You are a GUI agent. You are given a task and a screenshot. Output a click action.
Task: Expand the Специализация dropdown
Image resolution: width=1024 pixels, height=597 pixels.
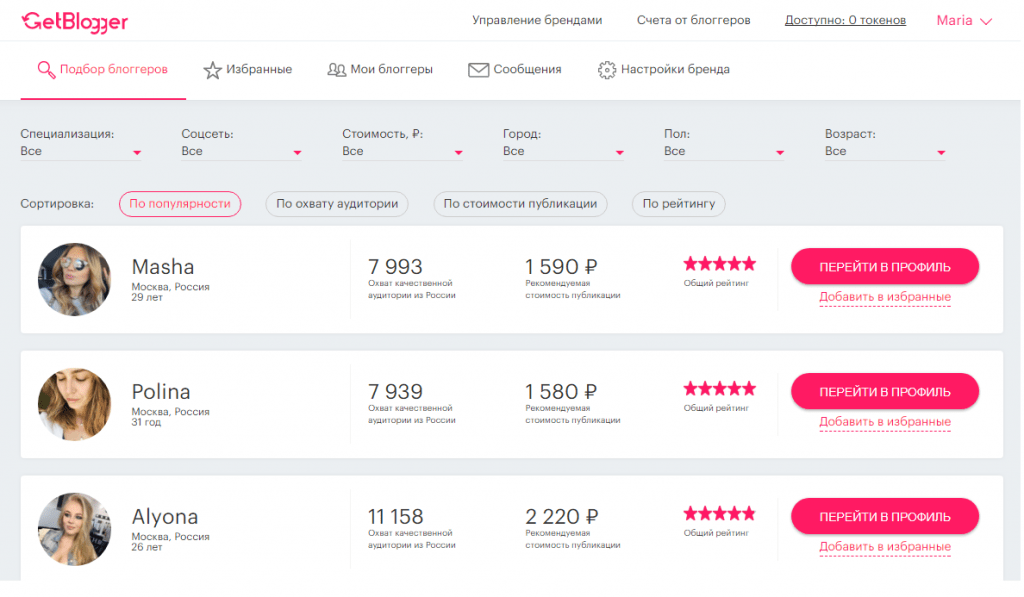point(80,151)
